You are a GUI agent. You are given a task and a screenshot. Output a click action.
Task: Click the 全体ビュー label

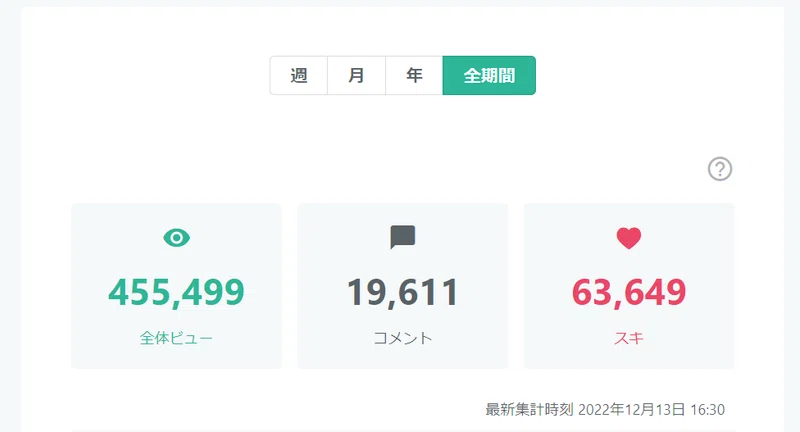pyautogui.click(x=177, y=338)
